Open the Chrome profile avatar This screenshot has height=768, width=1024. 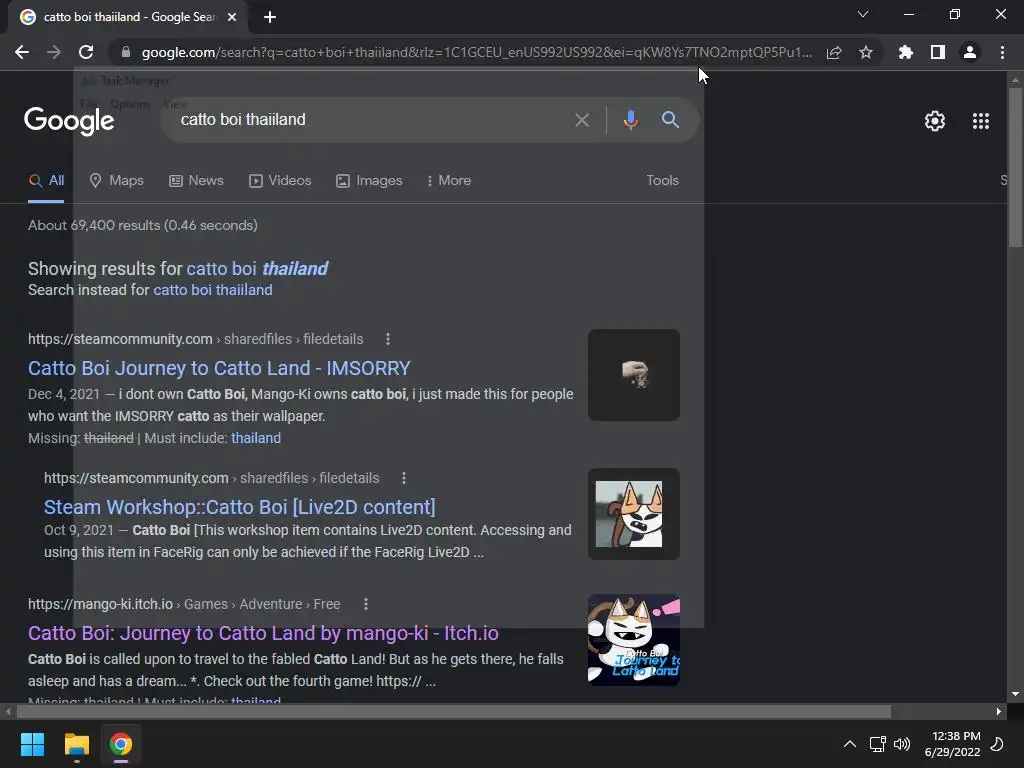pyautogui.click(x=970, y=52)
